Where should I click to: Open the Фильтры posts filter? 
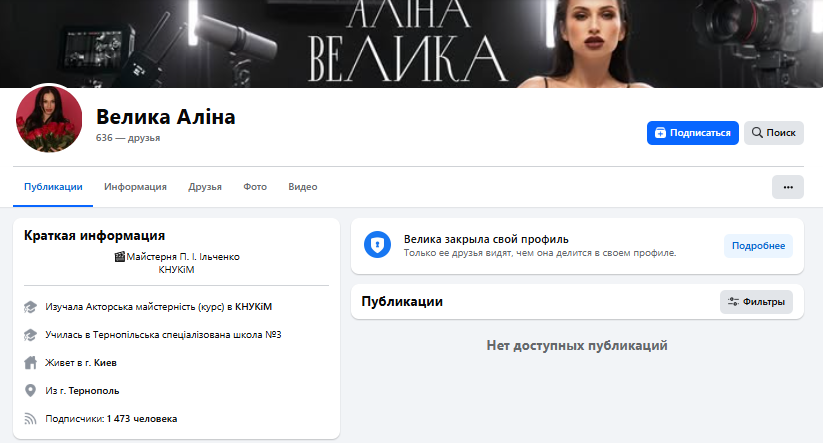point(756,302)
